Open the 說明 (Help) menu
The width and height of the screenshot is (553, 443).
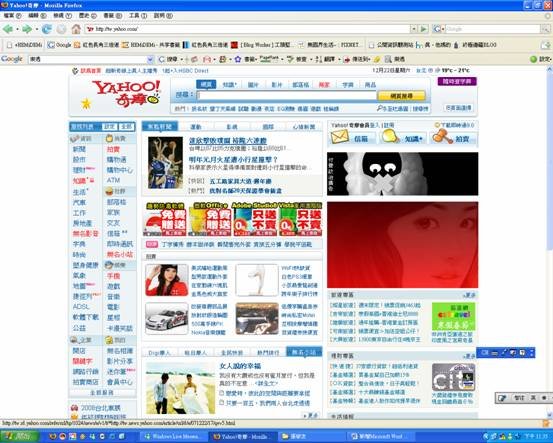click(x=163, y=16)
